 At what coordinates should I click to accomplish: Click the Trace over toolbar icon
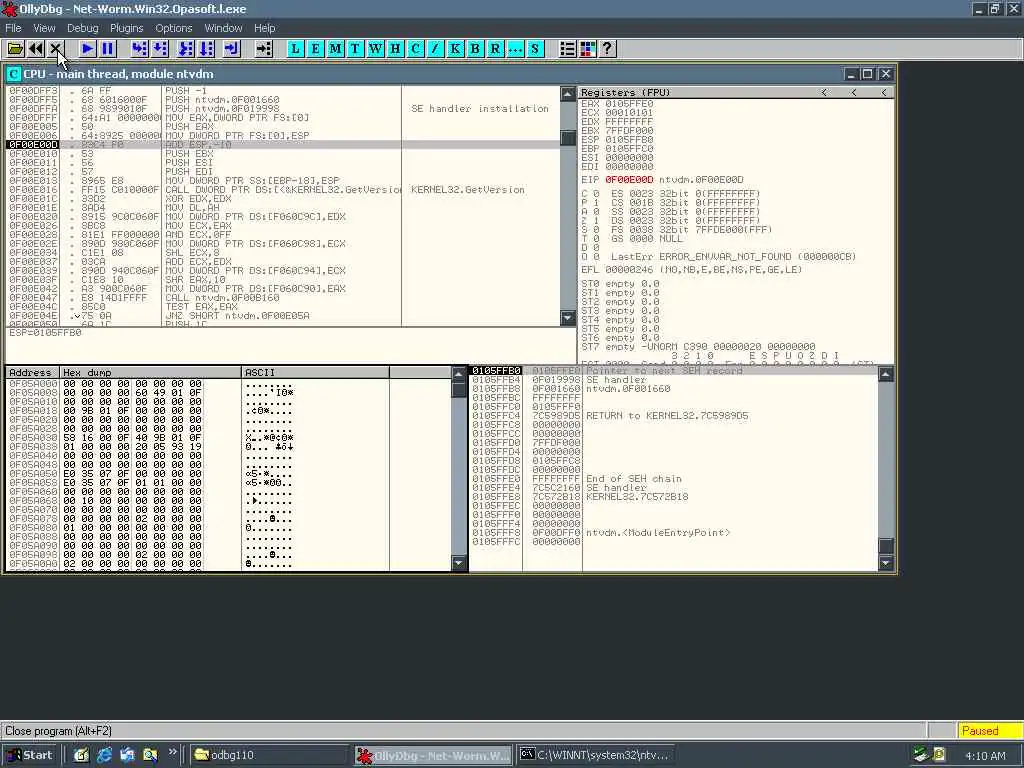[x=206, y=49]
